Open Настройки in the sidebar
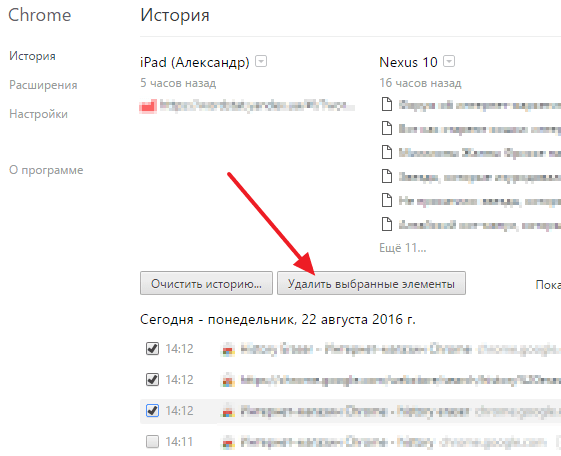The width and height of the screenshot is (561, 456). click(x=38, y=114)
